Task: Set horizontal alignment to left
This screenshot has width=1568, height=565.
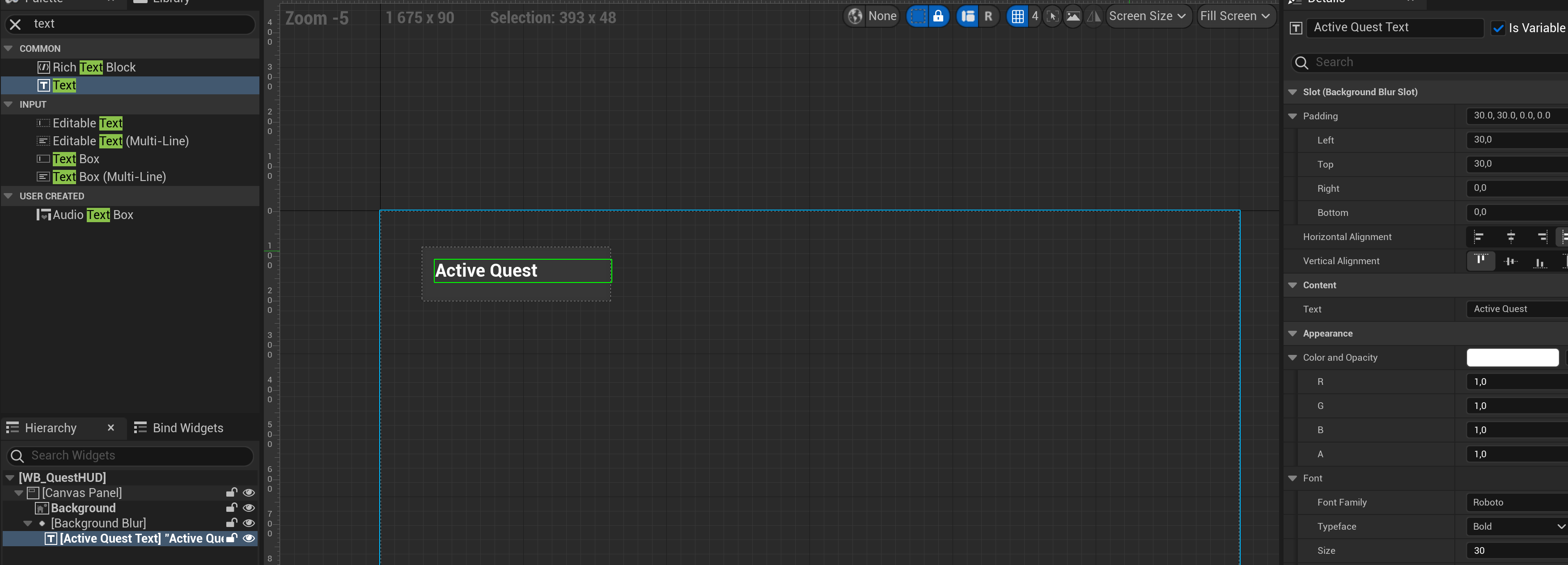Action: [x=1479, y=237]
